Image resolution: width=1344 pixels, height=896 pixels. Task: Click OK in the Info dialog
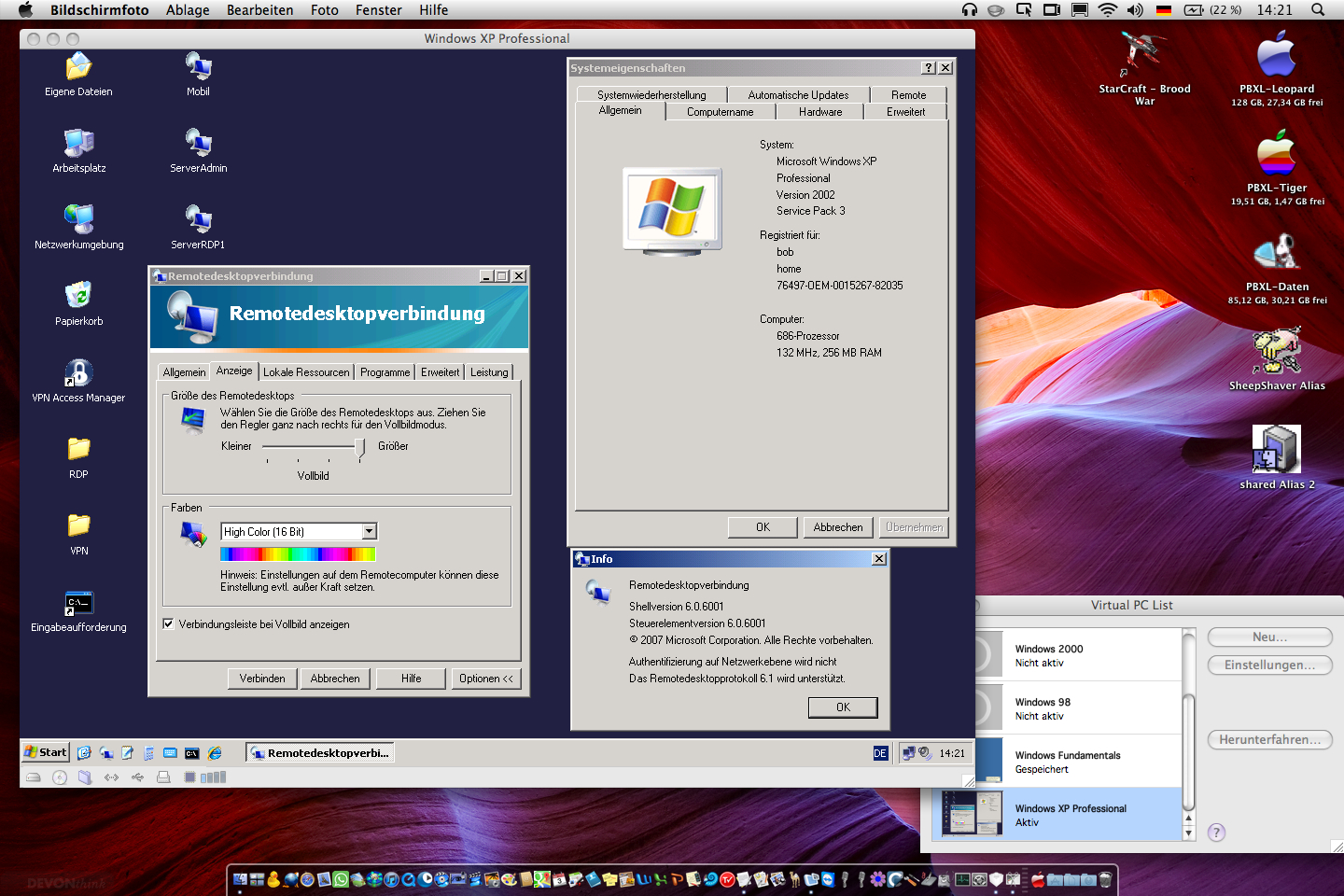pos(843,707)
